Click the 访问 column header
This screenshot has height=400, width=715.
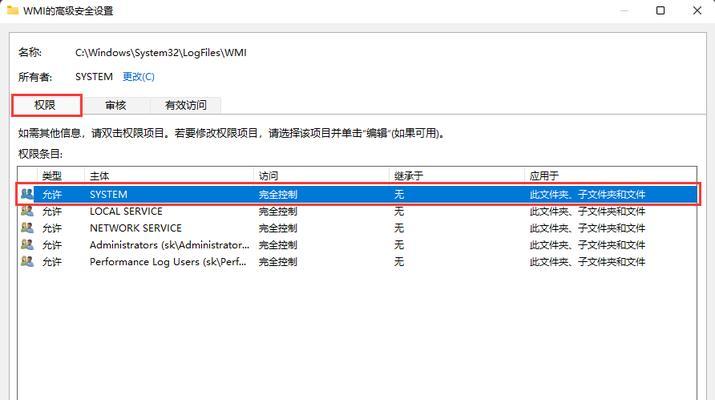(268, 175)
